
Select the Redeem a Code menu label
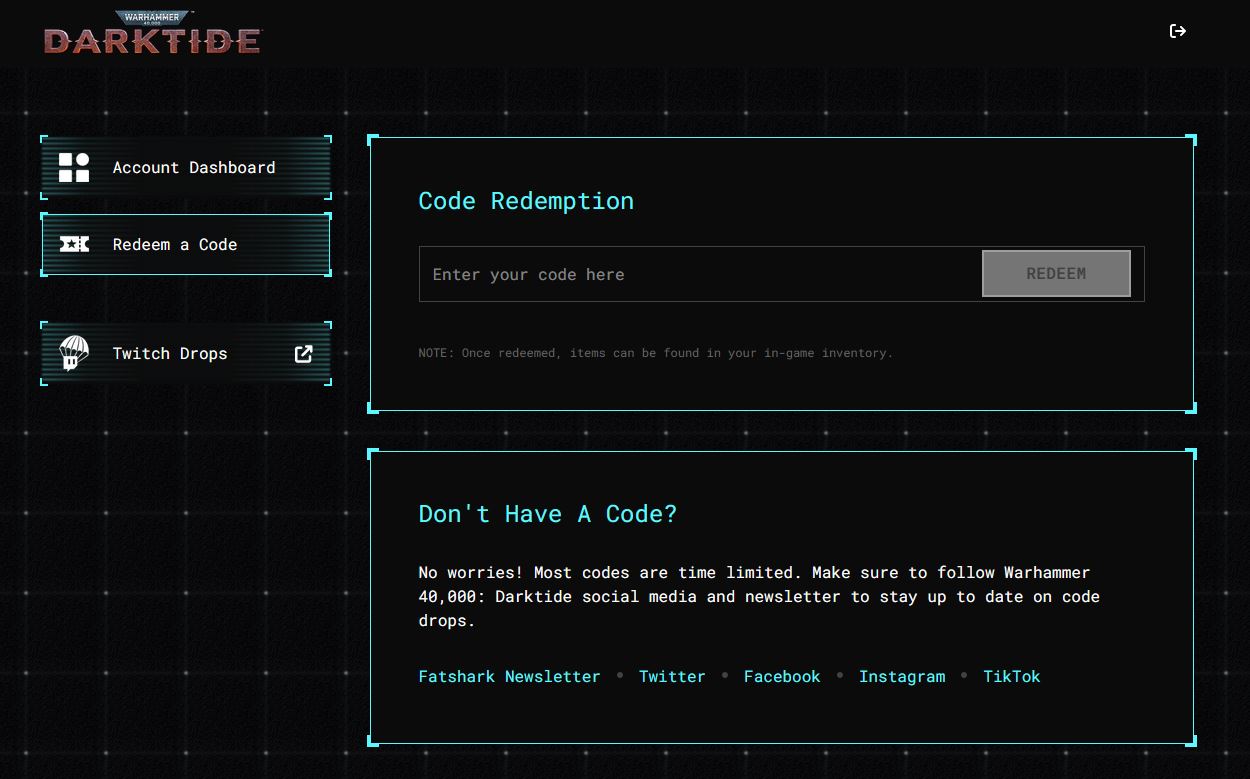pos(175,245)
